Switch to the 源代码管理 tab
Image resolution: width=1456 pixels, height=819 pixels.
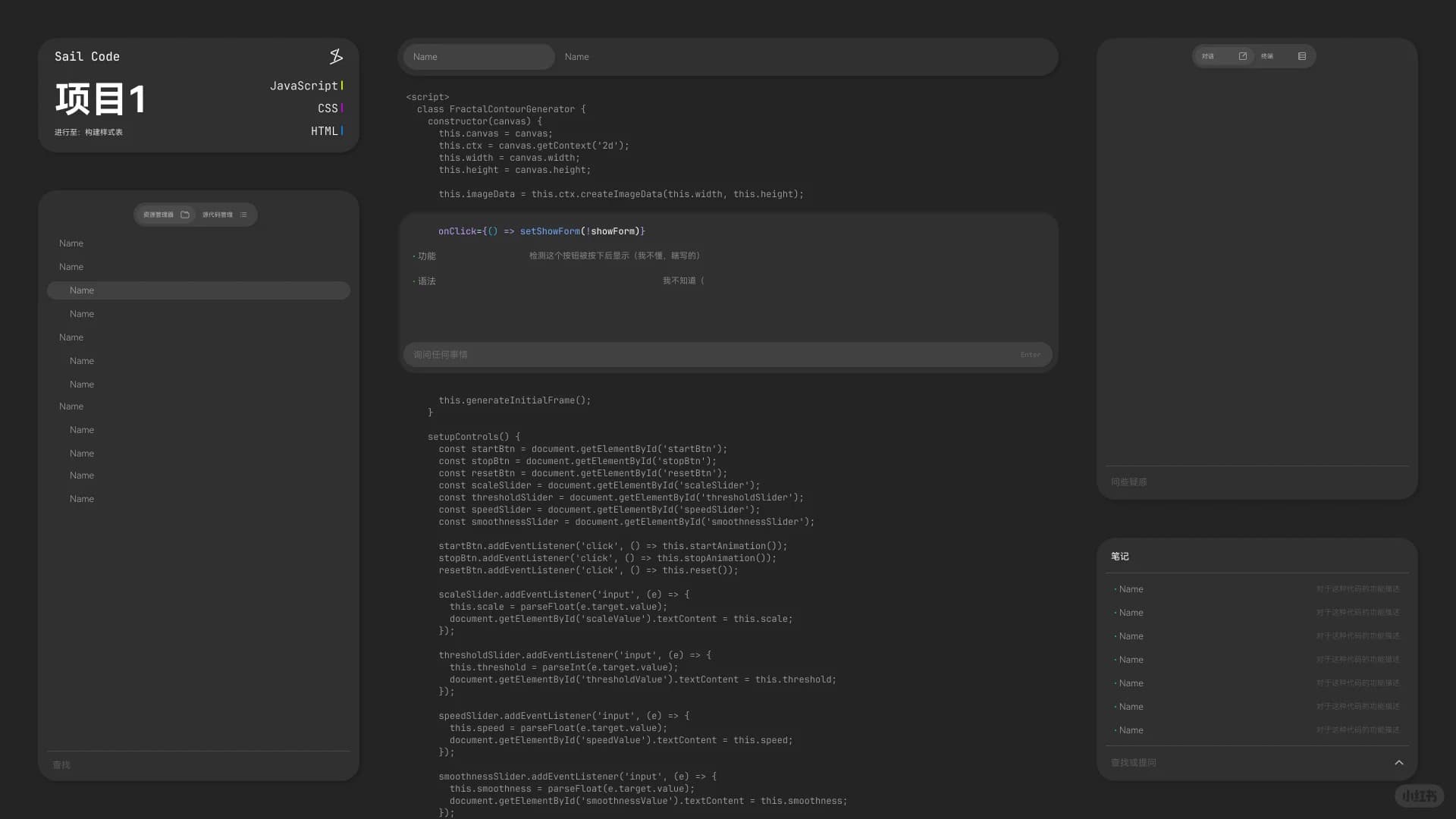[224, 215]
